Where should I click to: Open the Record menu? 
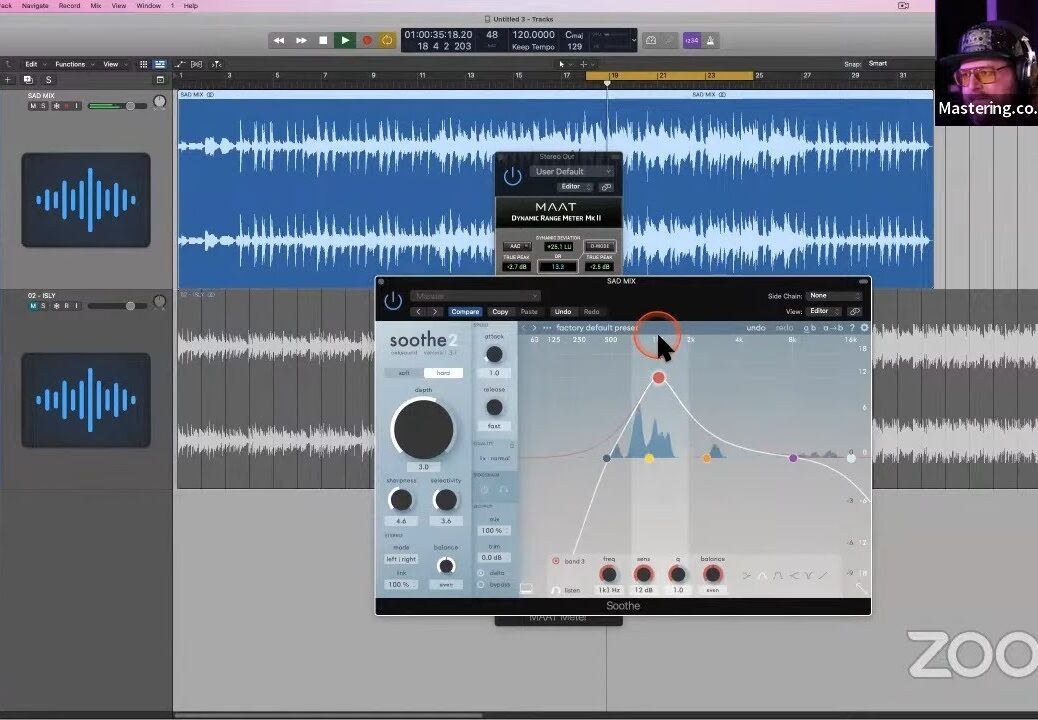[70, 5]
